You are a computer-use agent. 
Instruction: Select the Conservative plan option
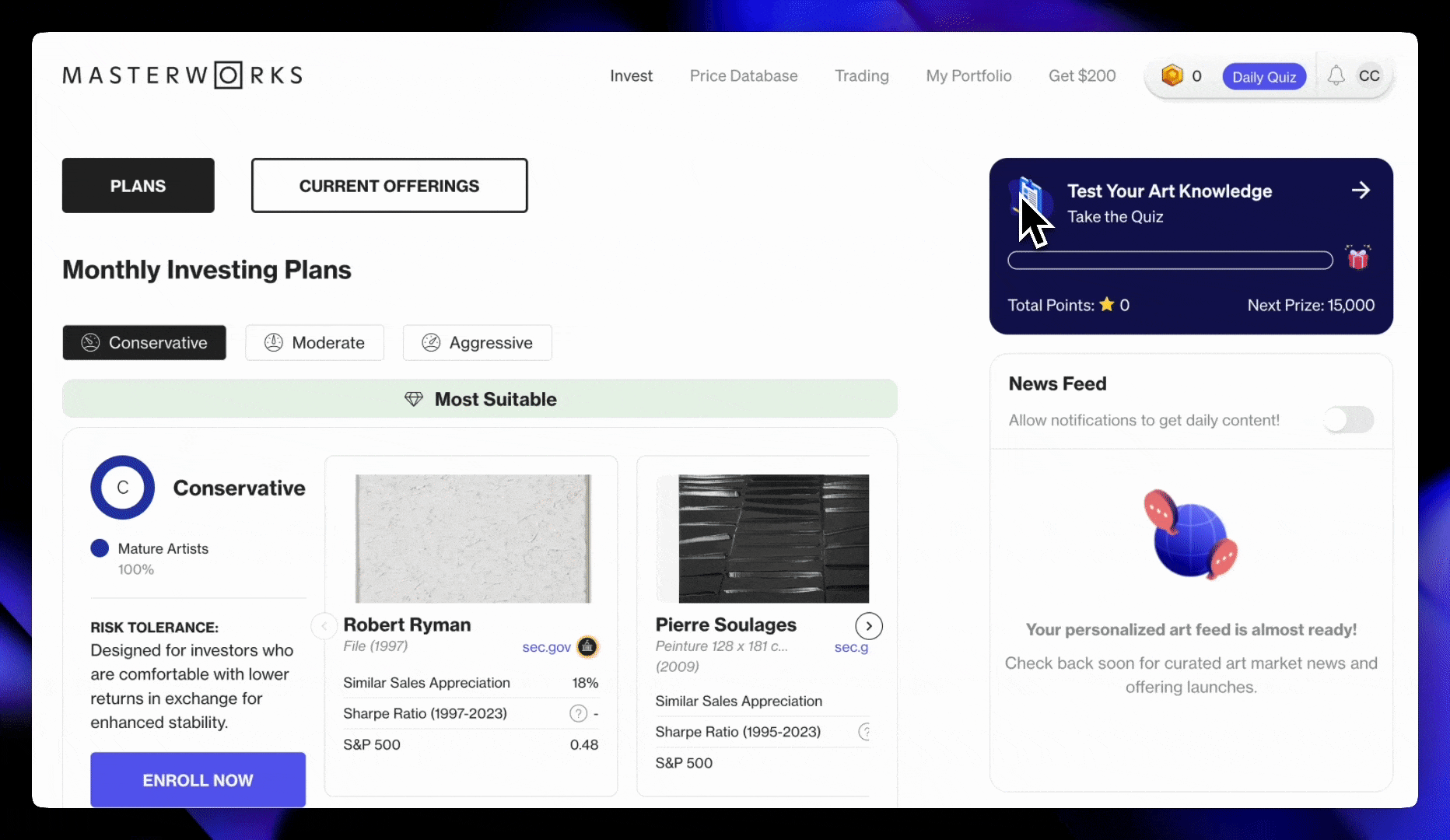pyautogui.click(x=145, y=343)
